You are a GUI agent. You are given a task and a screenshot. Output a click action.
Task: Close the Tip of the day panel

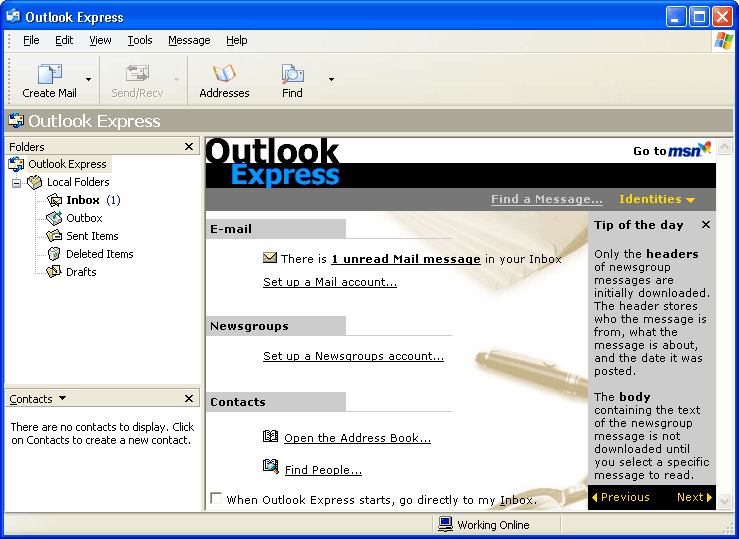(706, 225)
